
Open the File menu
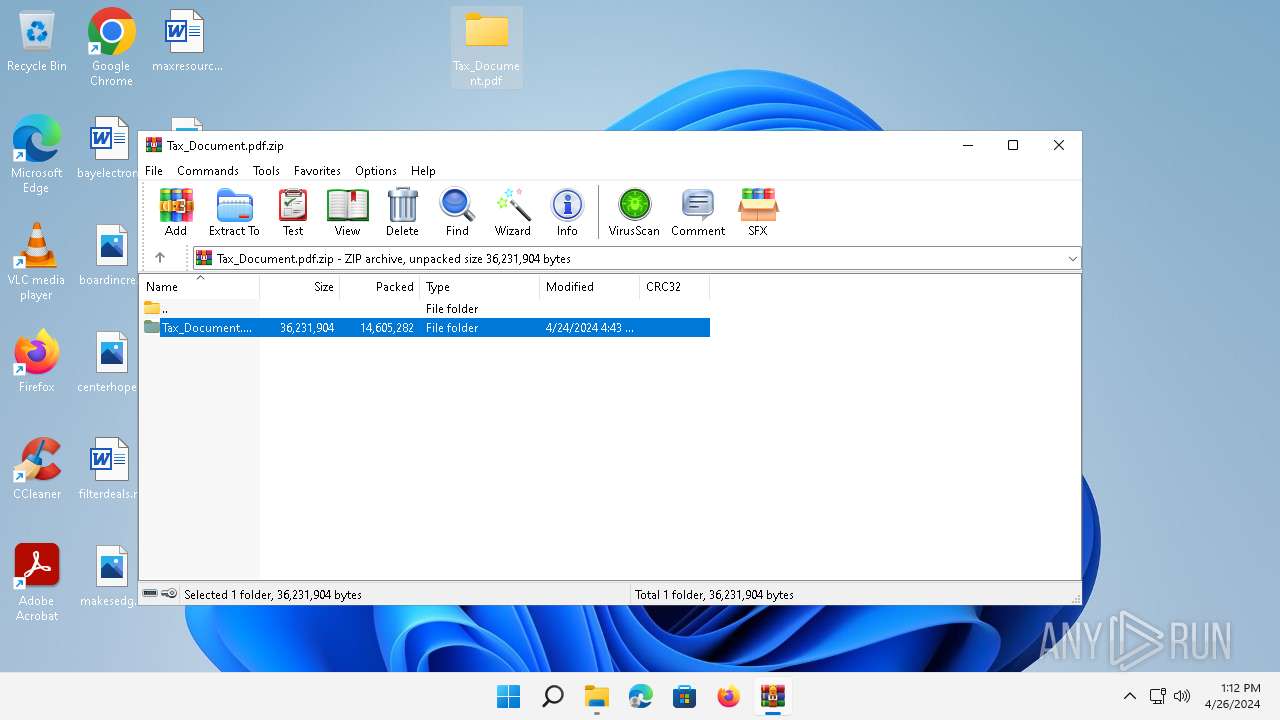pyautogui.click(x=154, y=171)
